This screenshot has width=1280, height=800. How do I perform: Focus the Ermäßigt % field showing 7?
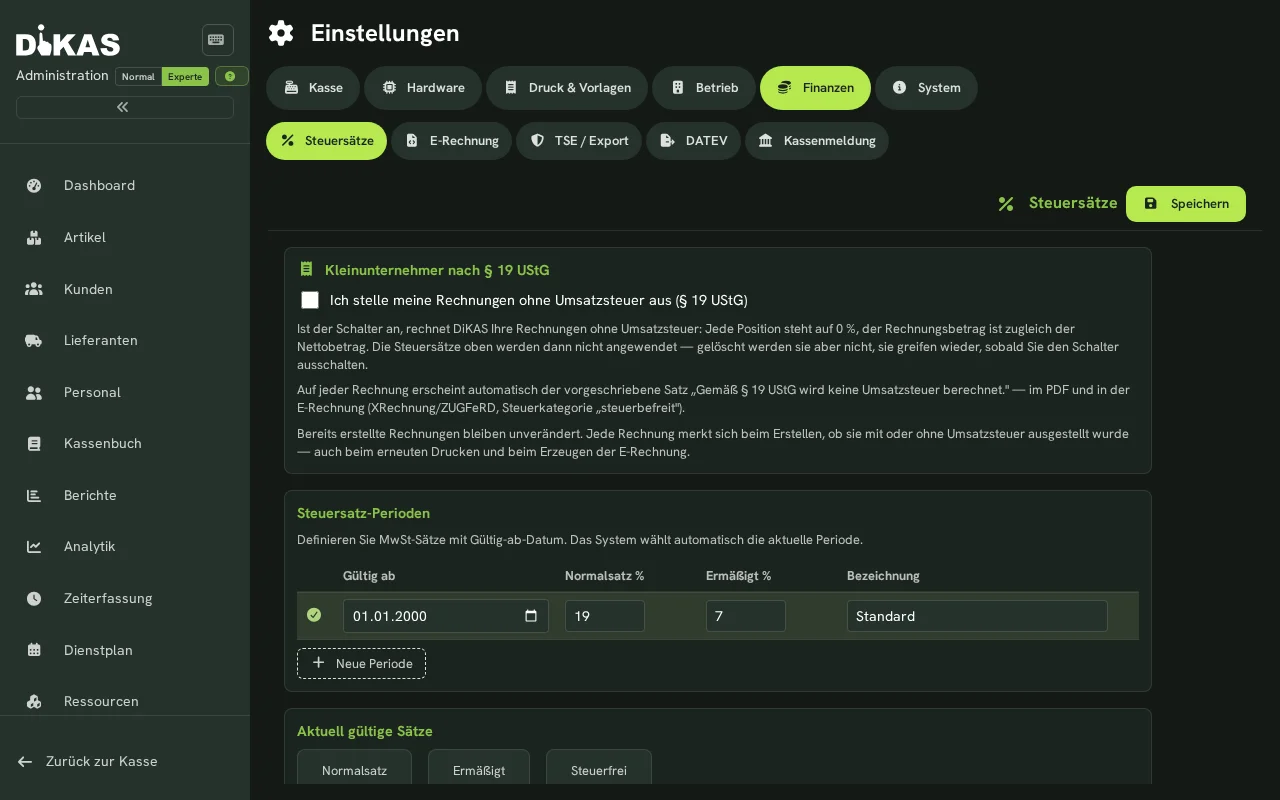click(x=746, y=616)
